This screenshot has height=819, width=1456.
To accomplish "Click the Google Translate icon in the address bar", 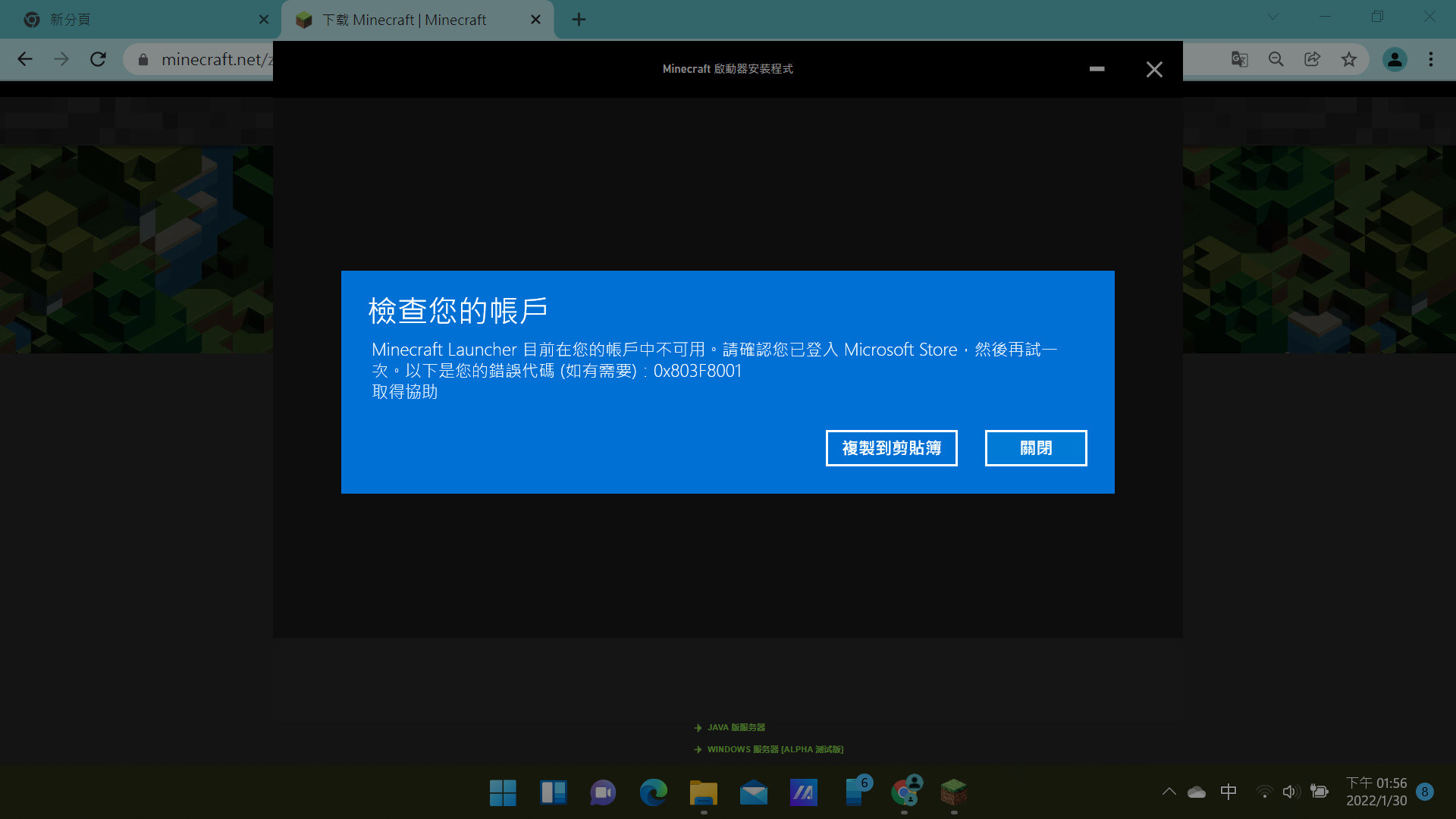I will (1239, 59).
